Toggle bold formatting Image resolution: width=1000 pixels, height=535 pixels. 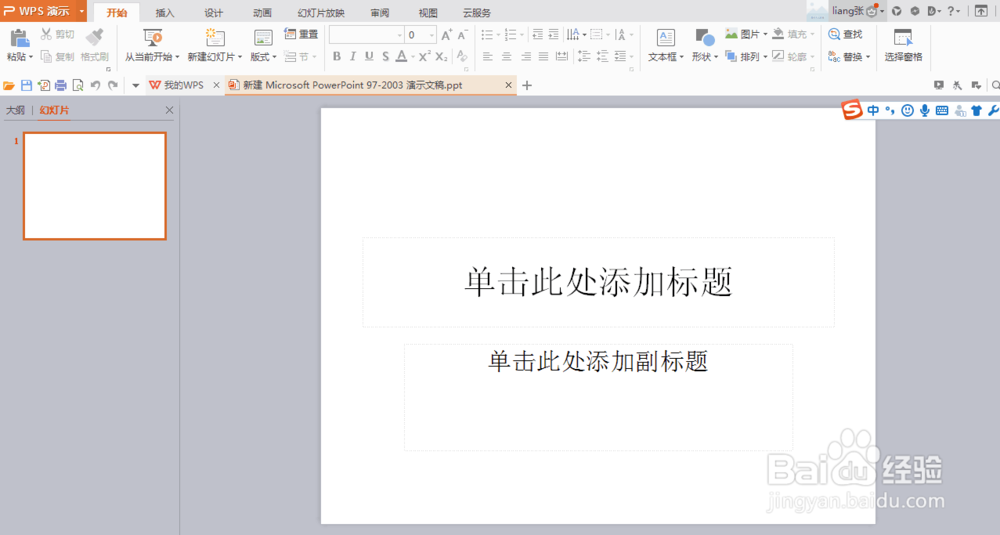pyautogui.click(x=337, y=57)
